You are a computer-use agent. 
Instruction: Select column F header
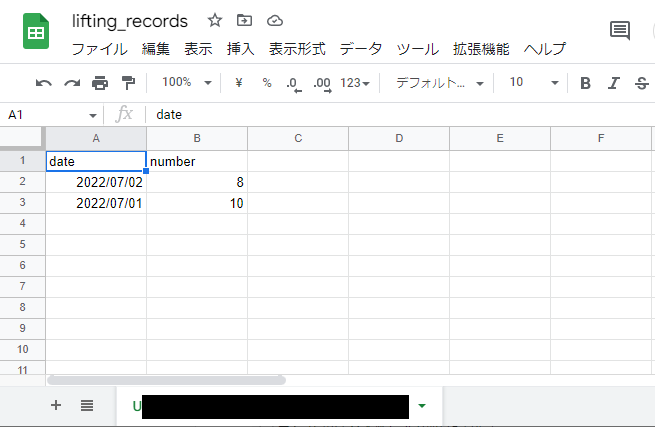tap(601, 138)
